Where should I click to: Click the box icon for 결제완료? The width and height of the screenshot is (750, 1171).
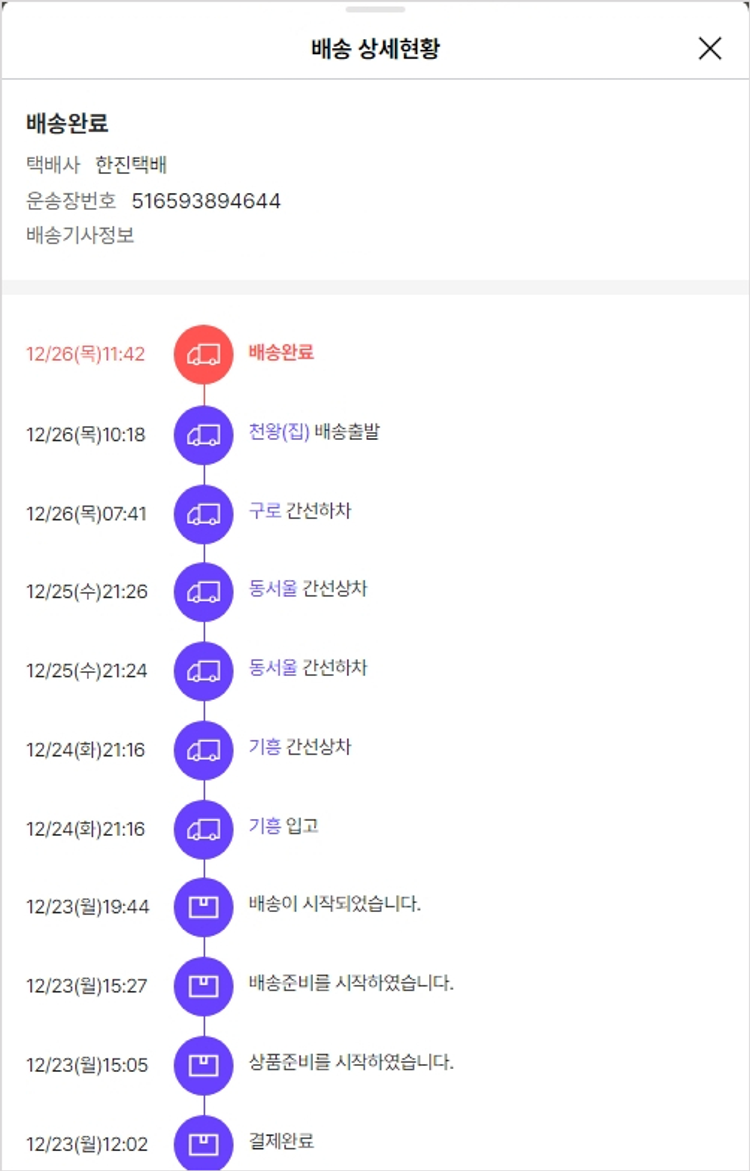[204, 1143]
